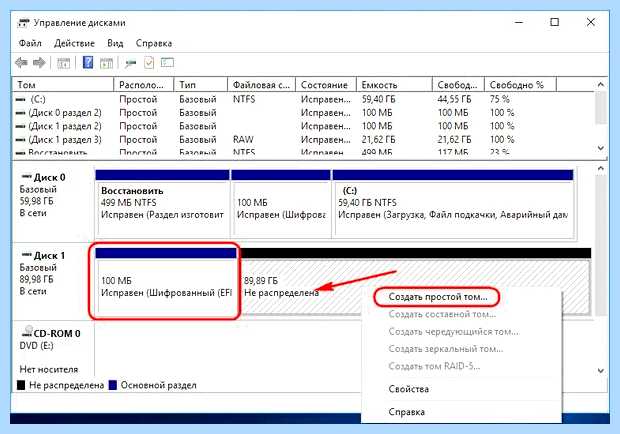Sort by the Файловая с... column header
620x434 pixels.
(x=262, y=85)
